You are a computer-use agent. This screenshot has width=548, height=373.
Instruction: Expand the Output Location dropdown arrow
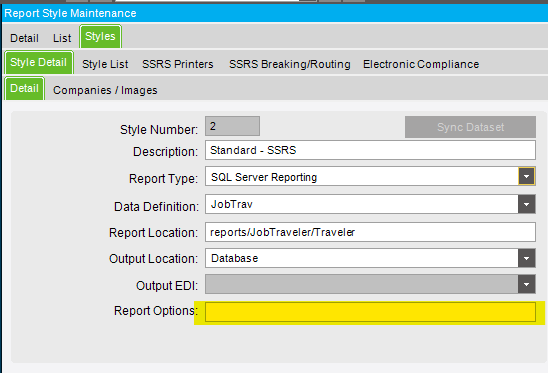point(526,258)
